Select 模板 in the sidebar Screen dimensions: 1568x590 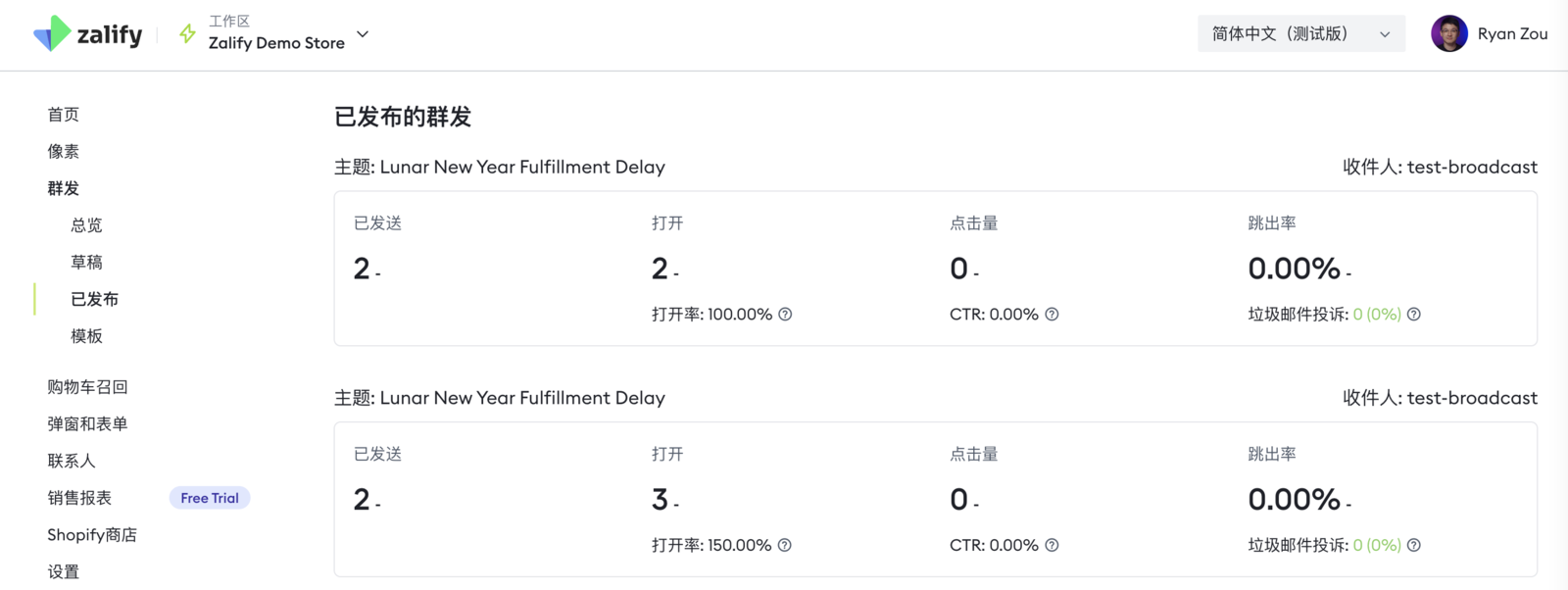point(86,336)
